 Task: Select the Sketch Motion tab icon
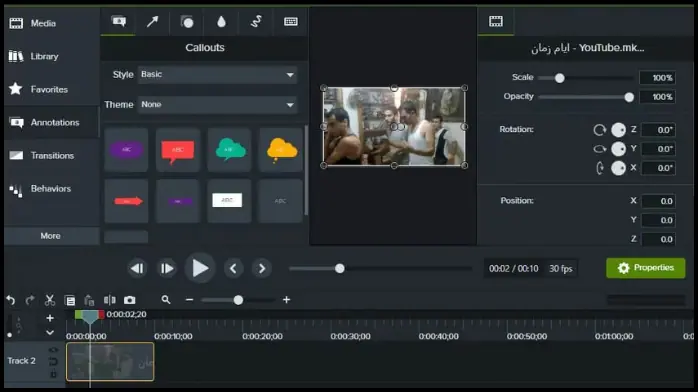(256, 21)
